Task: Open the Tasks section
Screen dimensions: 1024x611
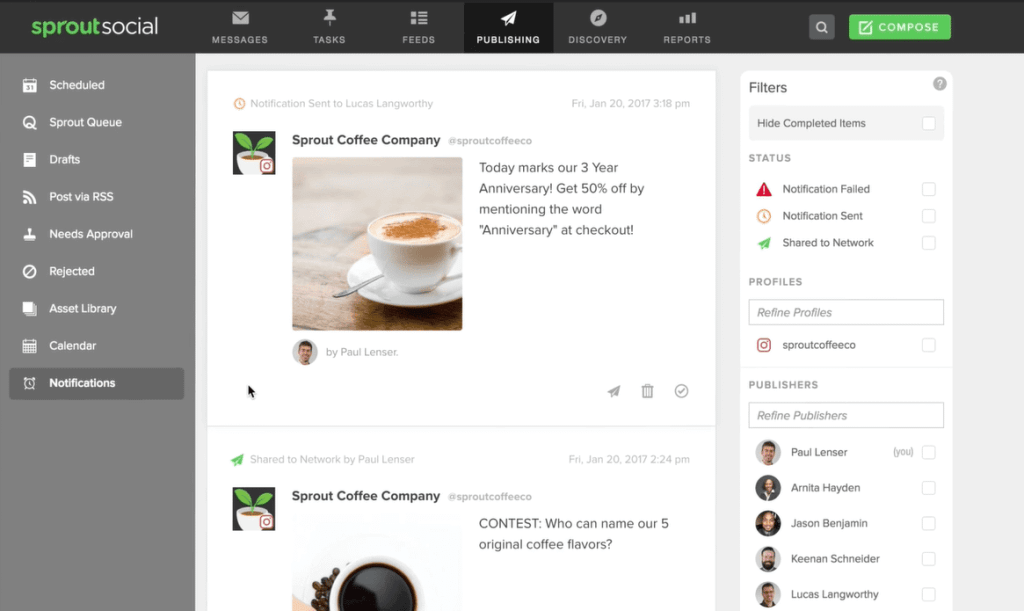Action: point(328,27)
